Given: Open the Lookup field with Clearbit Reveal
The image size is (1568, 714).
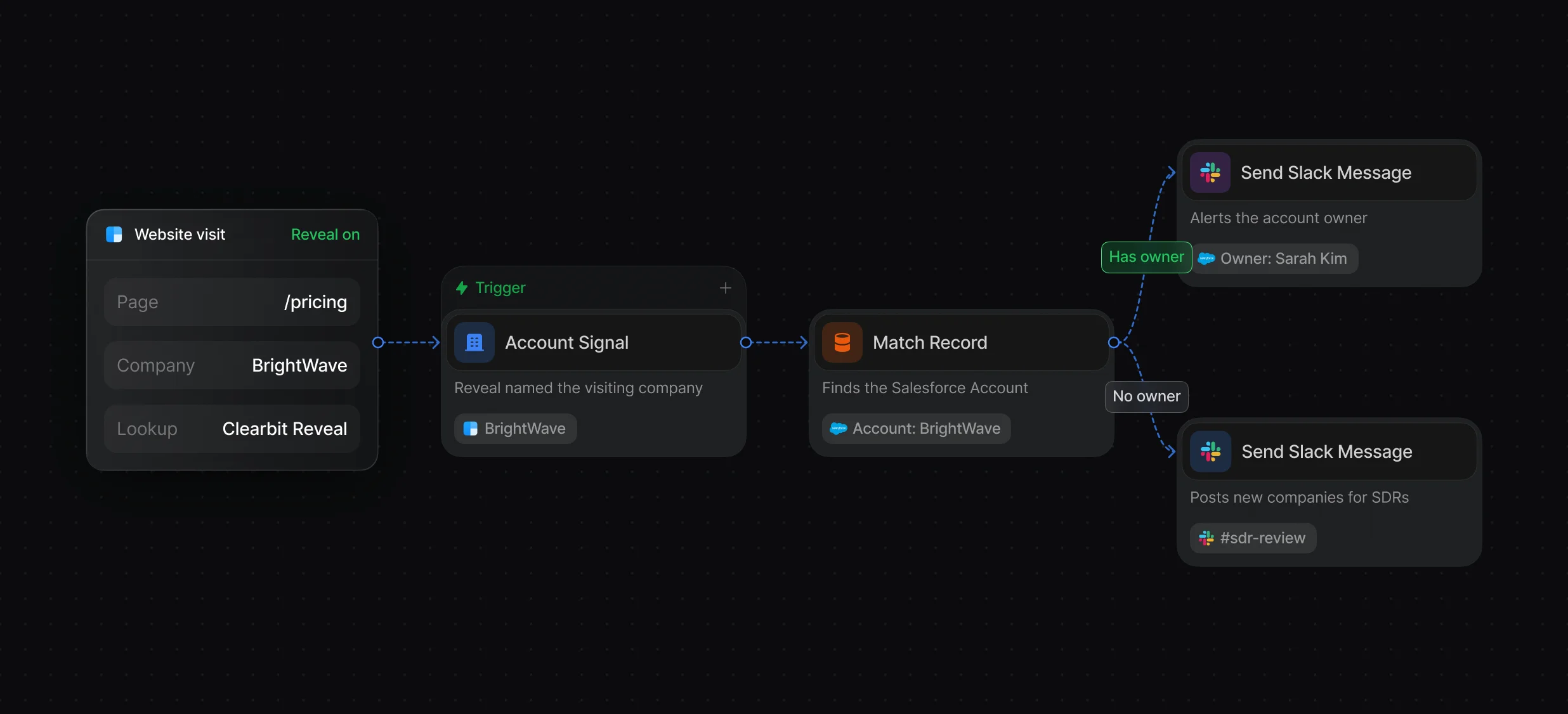Looking at the screenshot, I should click(x=232, y=429).
